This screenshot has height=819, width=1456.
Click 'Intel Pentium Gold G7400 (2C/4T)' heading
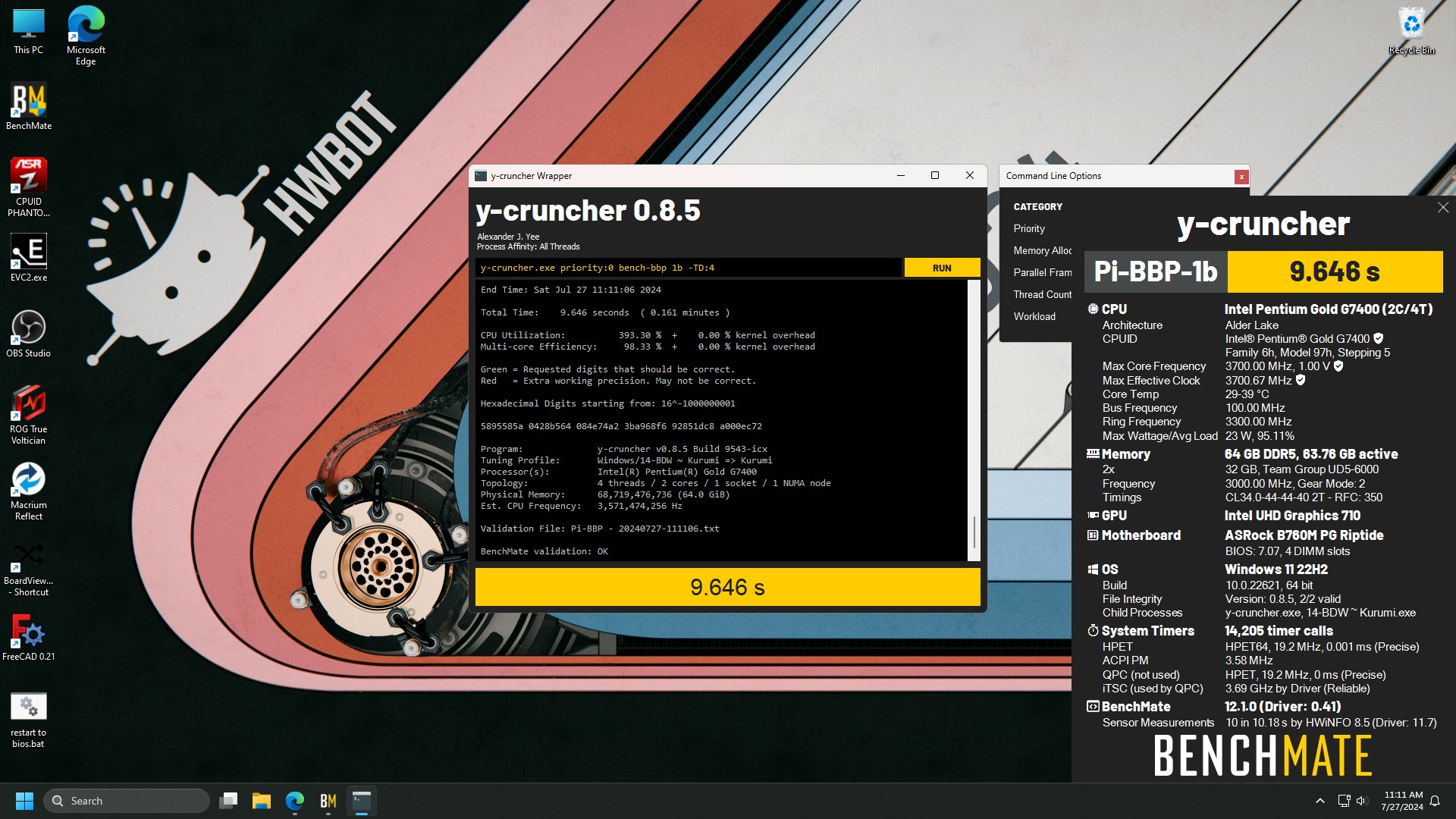(x=1329, y=309)
